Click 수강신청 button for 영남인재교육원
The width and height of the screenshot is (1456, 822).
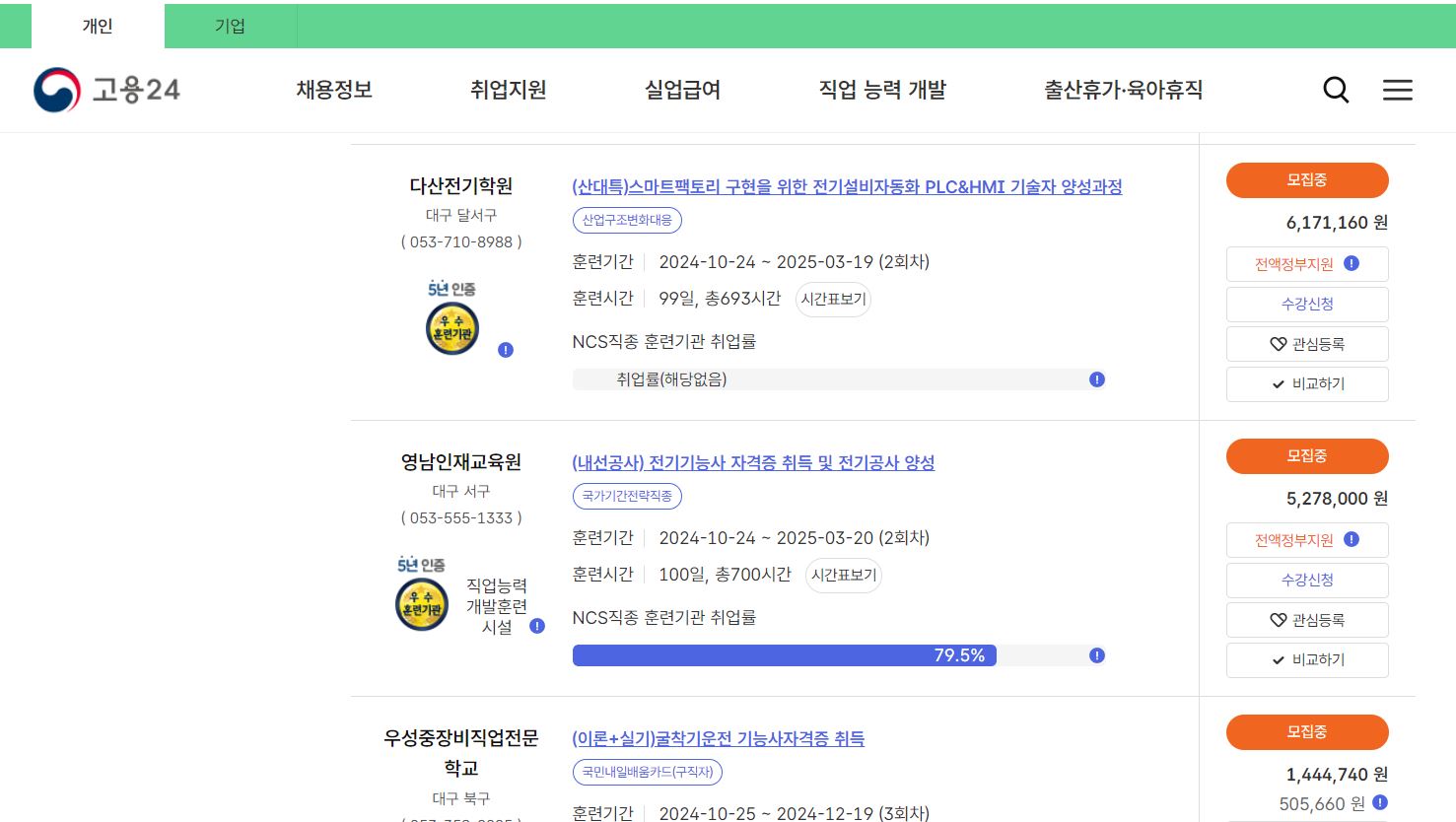click(x=1306, y=580)
